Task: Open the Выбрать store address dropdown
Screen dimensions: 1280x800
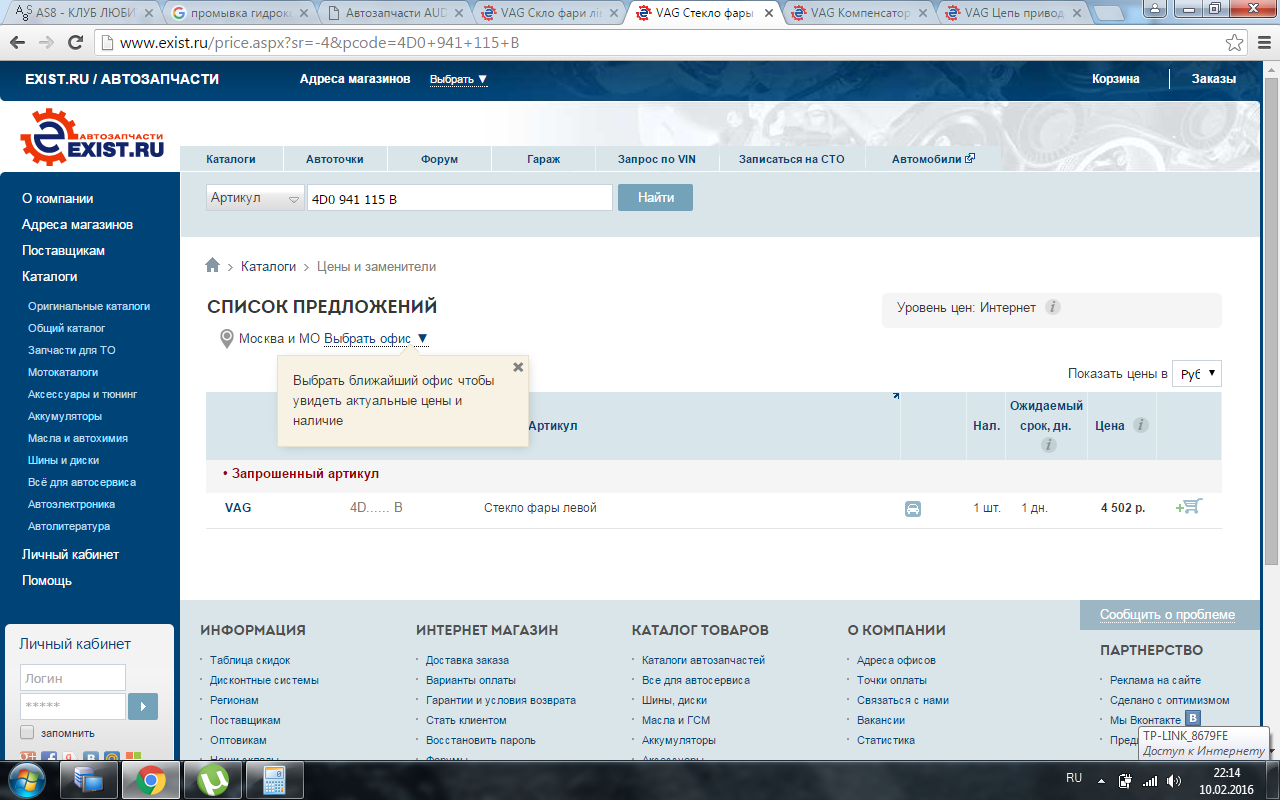Action: click(459, 79)
